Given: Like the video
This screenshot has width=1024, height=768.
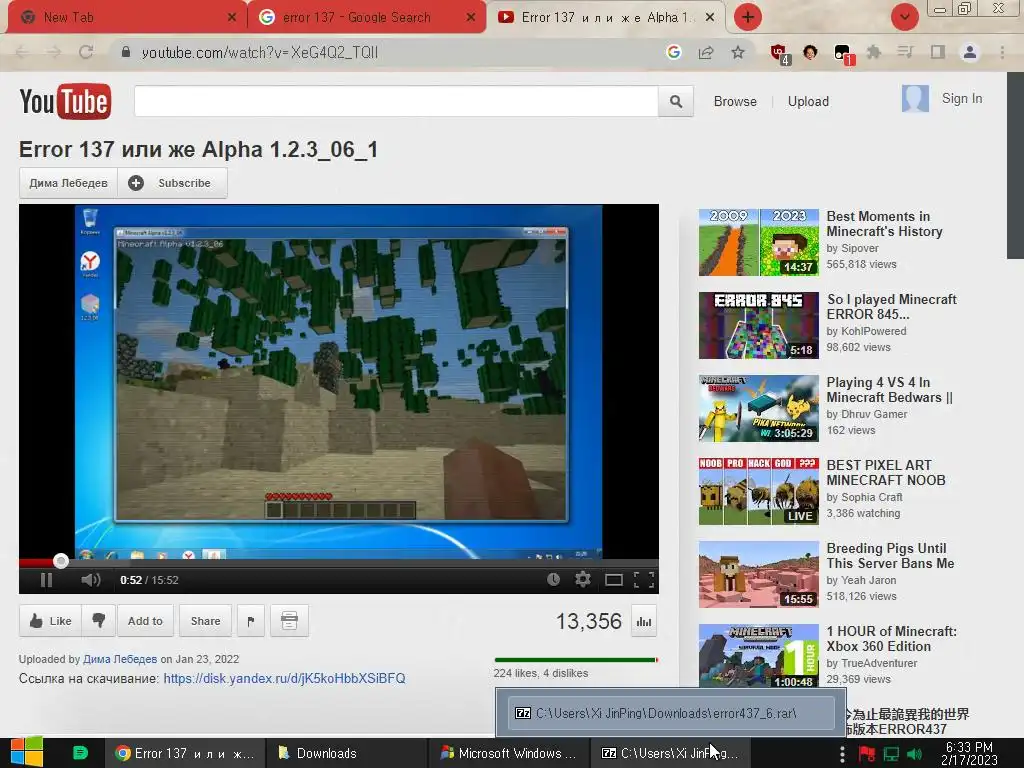Looking at the screenshot, I should (50, 620).
